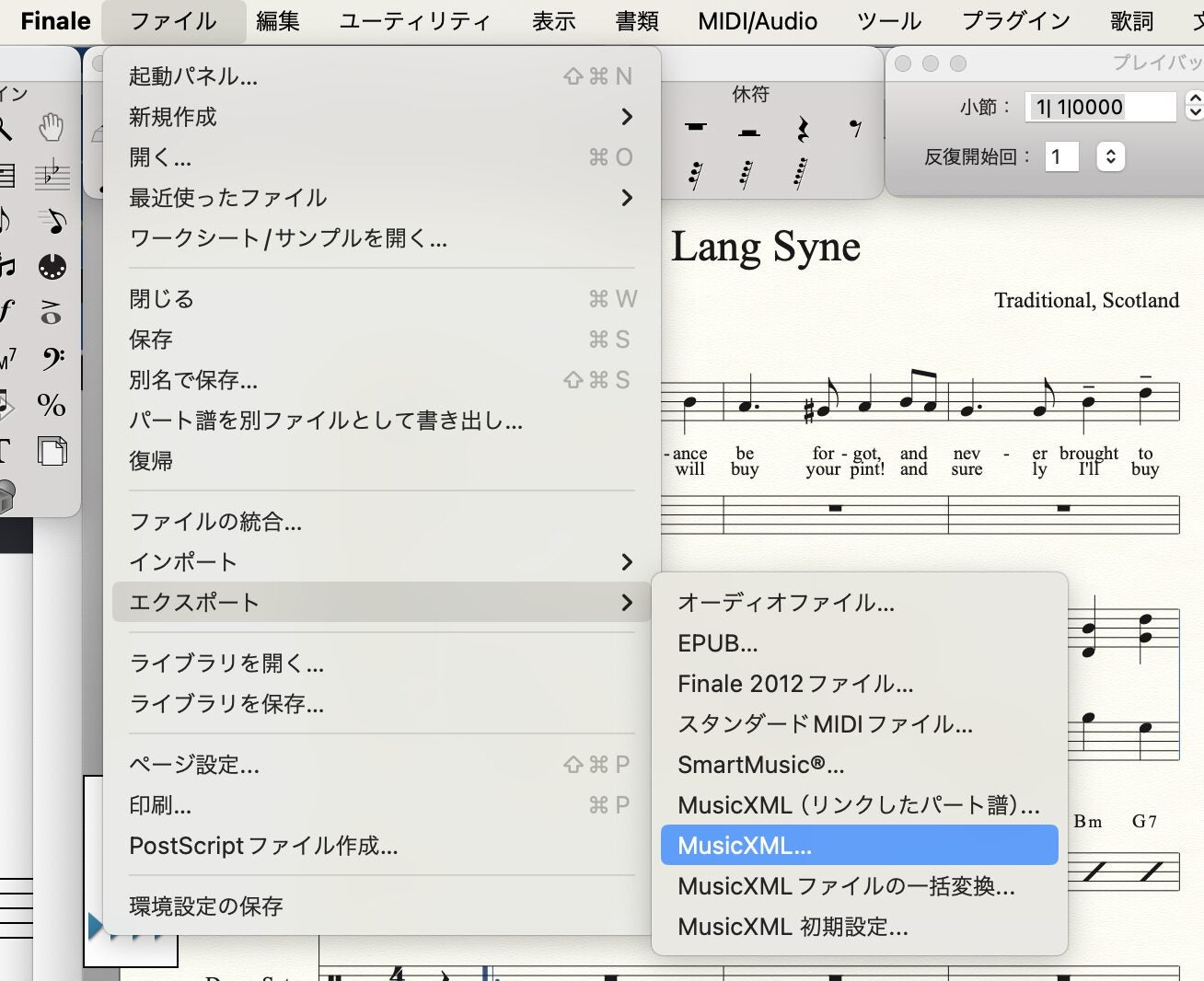Select the Chord M7 tool
The width and height of the screenshot is (1204, 981).
click(7, 359)
